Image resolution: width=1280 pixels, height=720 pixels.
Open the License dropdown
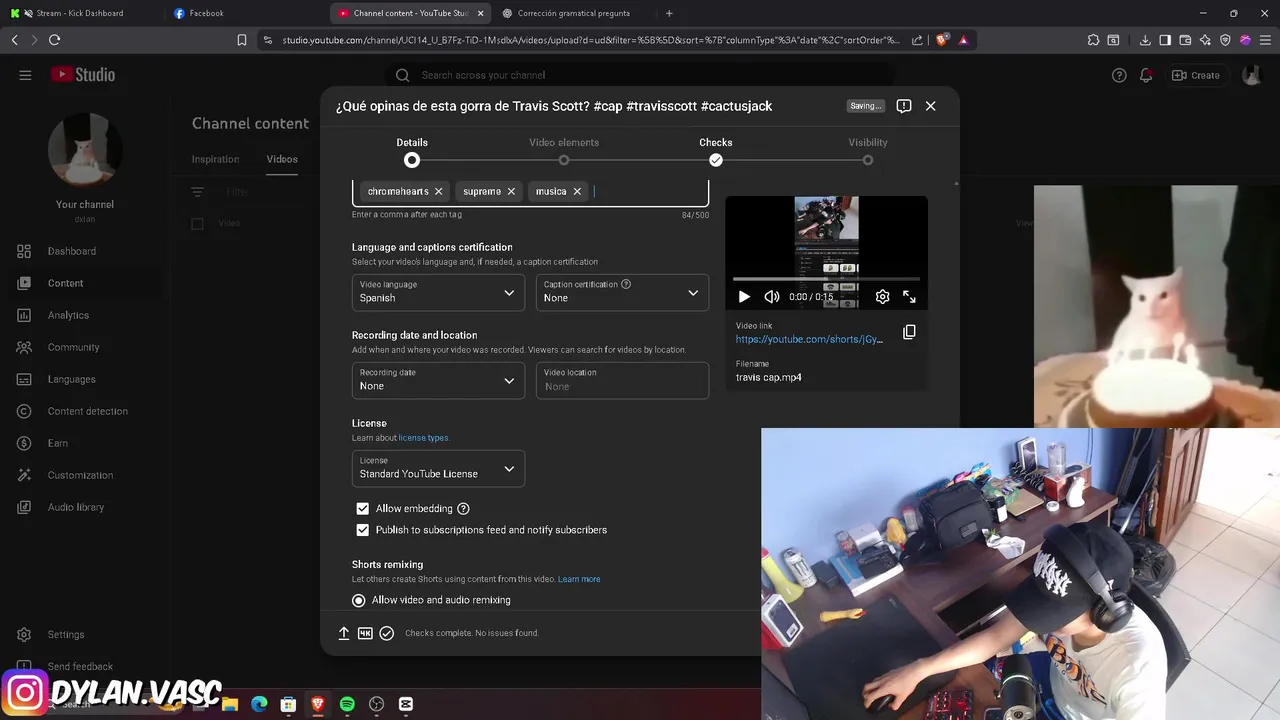coord(438,469)
